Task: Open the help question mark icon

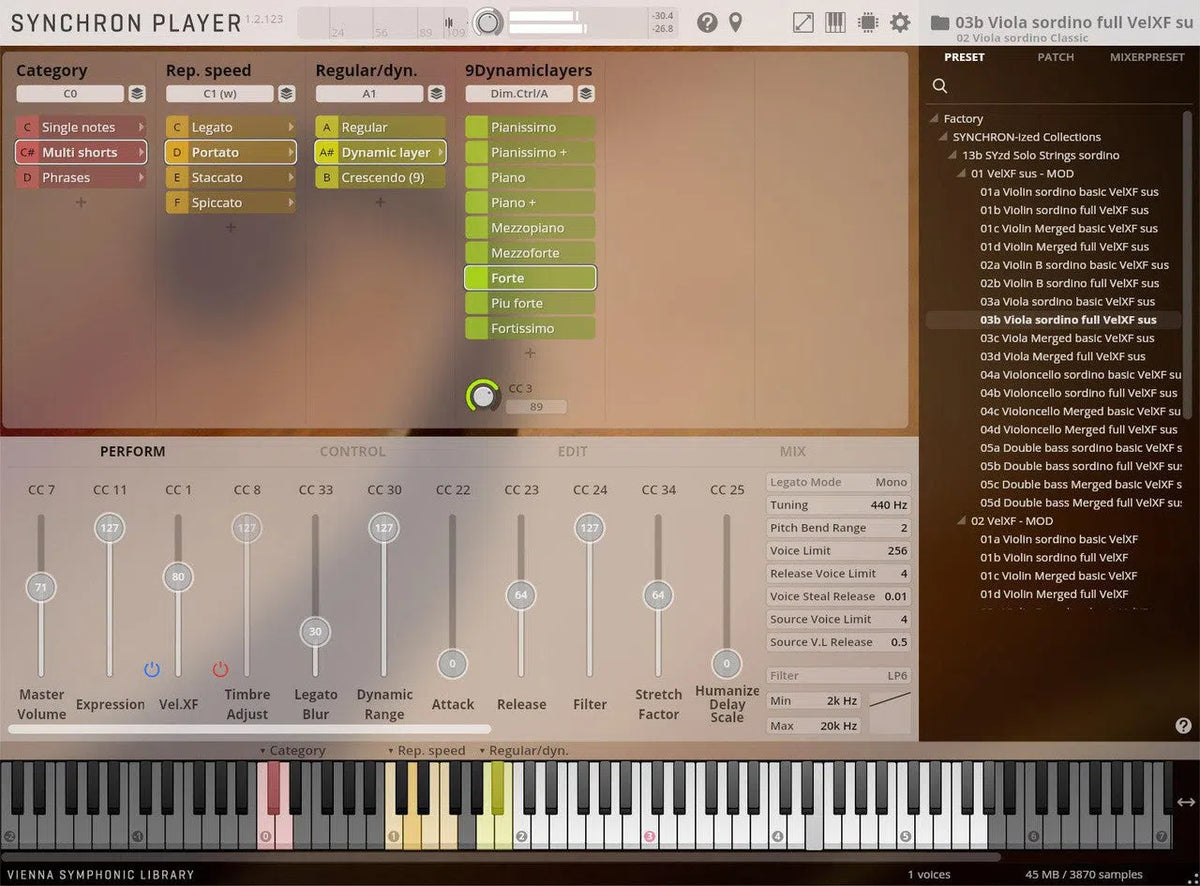Action: tap(707, 22)
